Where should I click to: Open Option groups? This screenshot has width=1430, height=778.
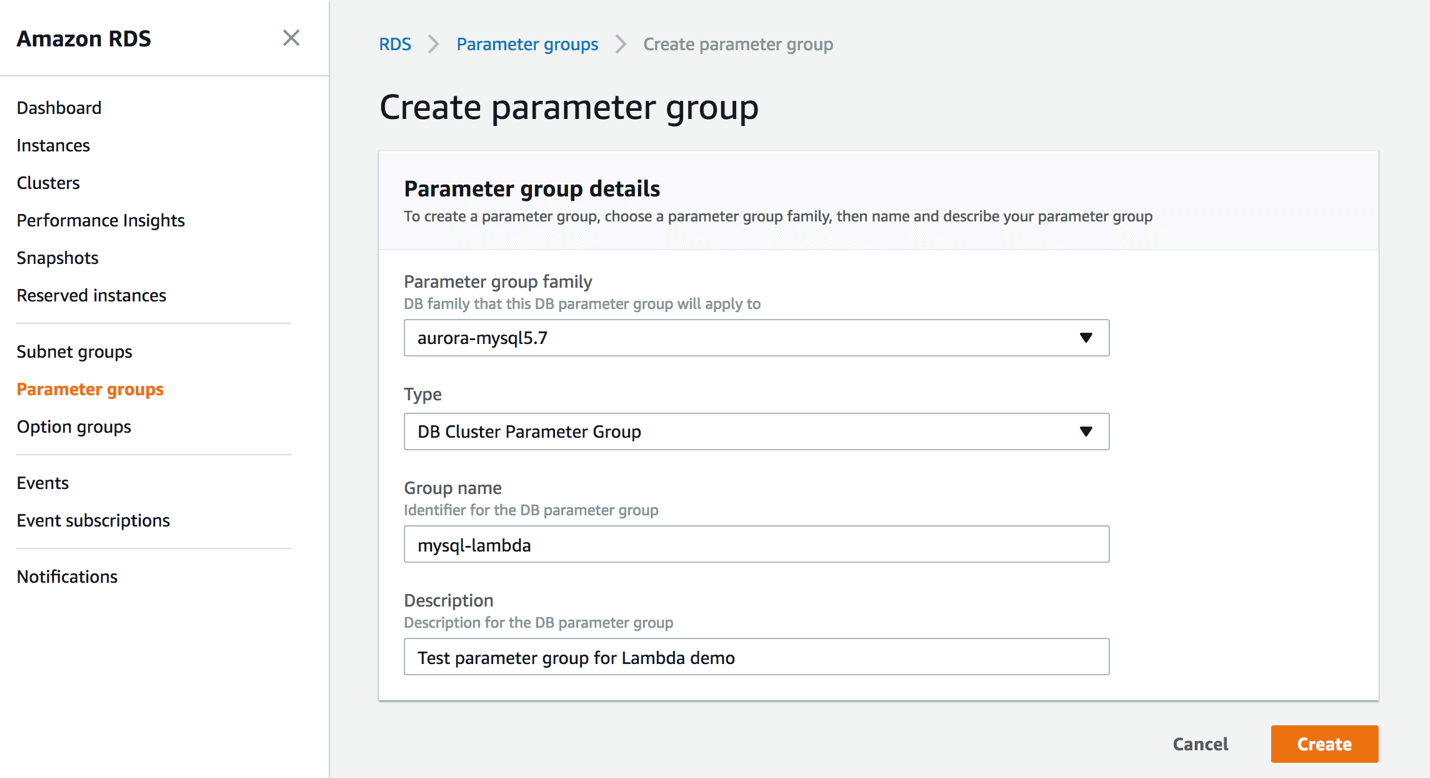pyautogui.click(x=74, y=427)
